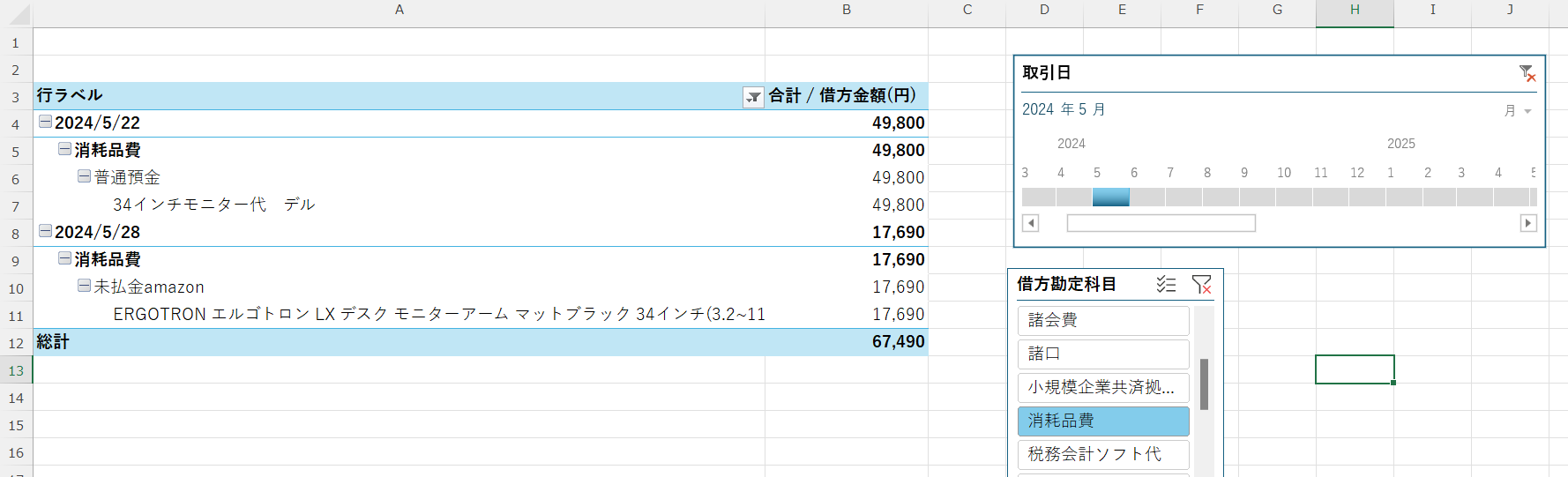Toggle multi-select in 借方勘定科目 slicer
The image size is (1568, 477).
click(1166, 284)
